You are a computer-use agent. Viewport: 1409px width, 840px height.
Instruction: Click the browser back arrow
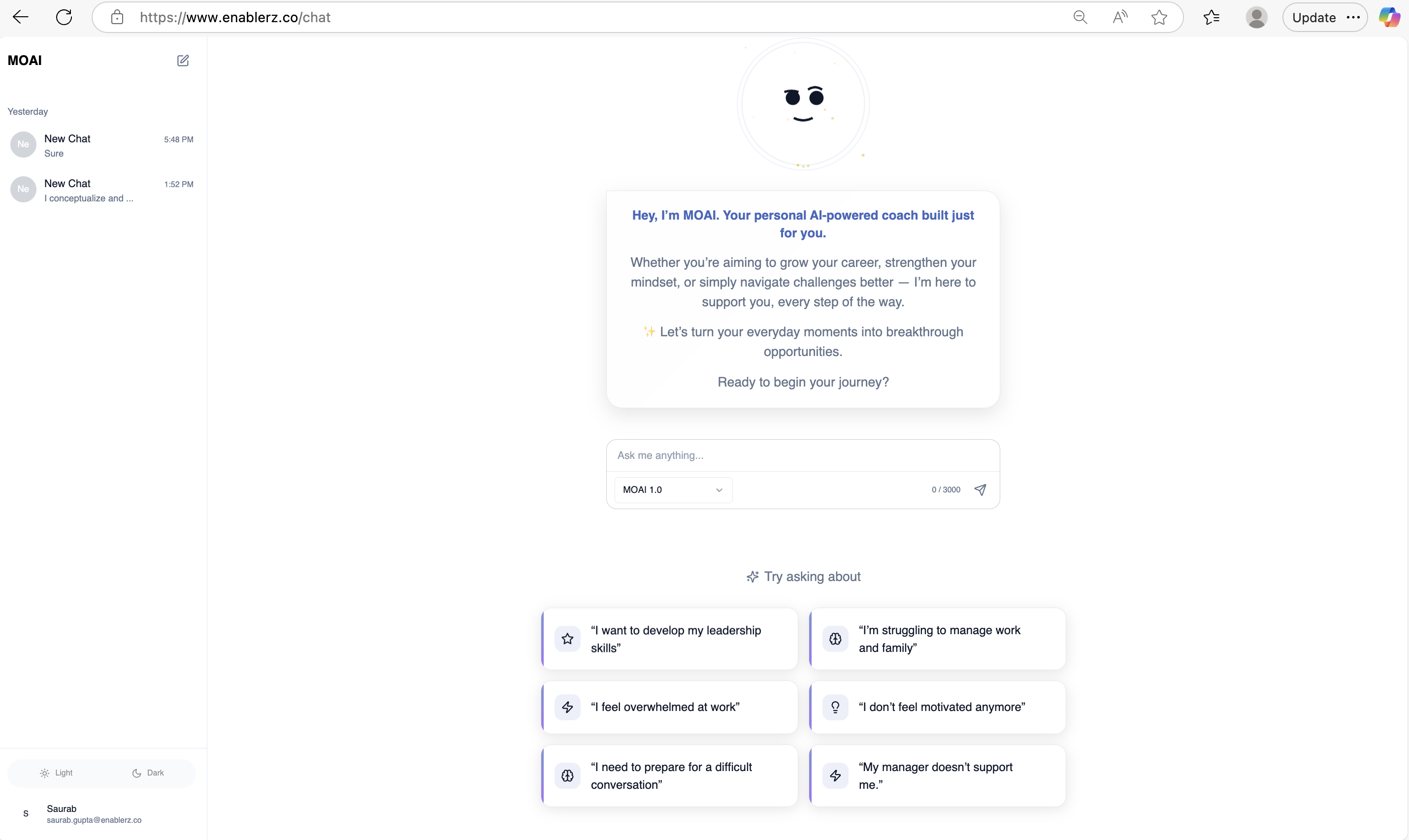point(20,18)
